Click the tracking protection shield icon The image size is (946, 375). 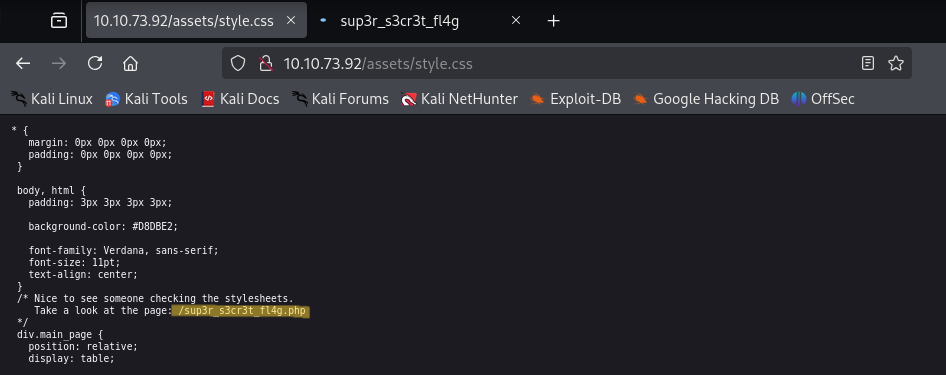pos(238,63)
